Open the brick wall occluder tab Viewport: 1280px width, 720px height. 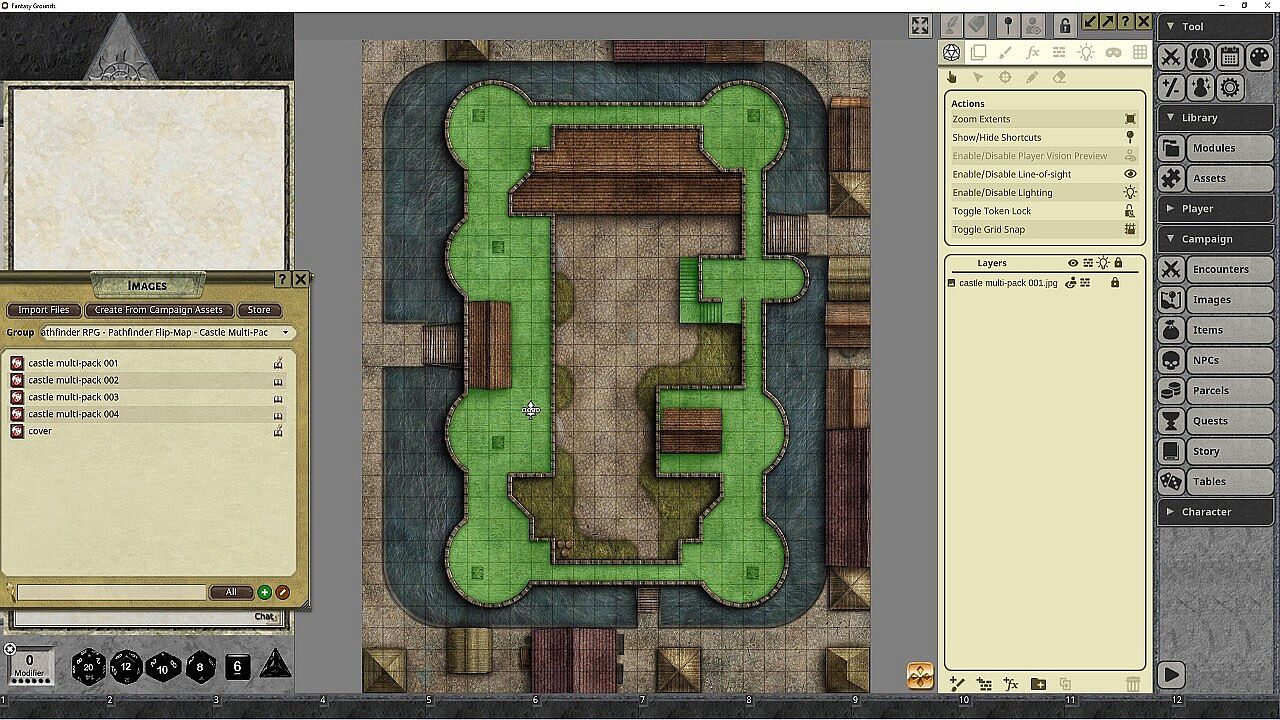coord(1059,52)
